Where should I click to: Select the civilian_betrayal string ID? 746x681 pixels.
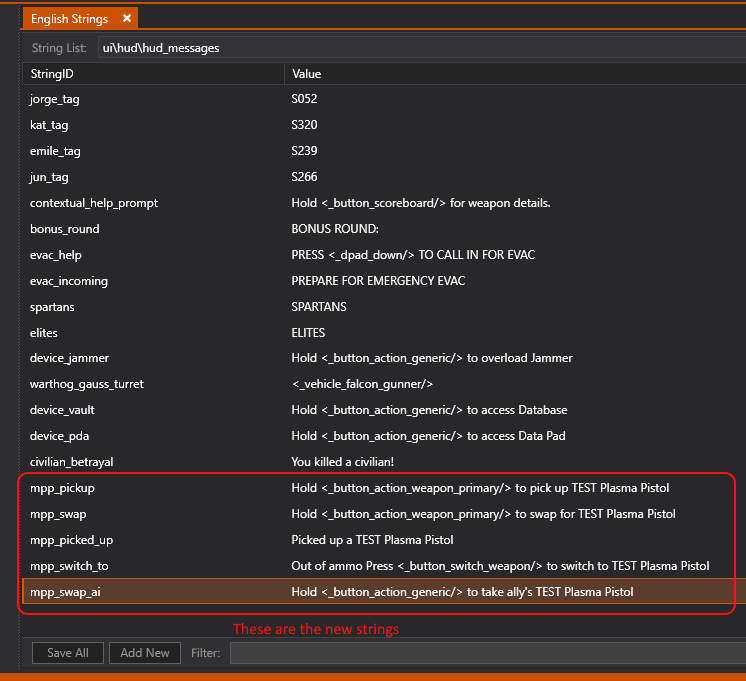pyautogui.click(x=71, y=462)
